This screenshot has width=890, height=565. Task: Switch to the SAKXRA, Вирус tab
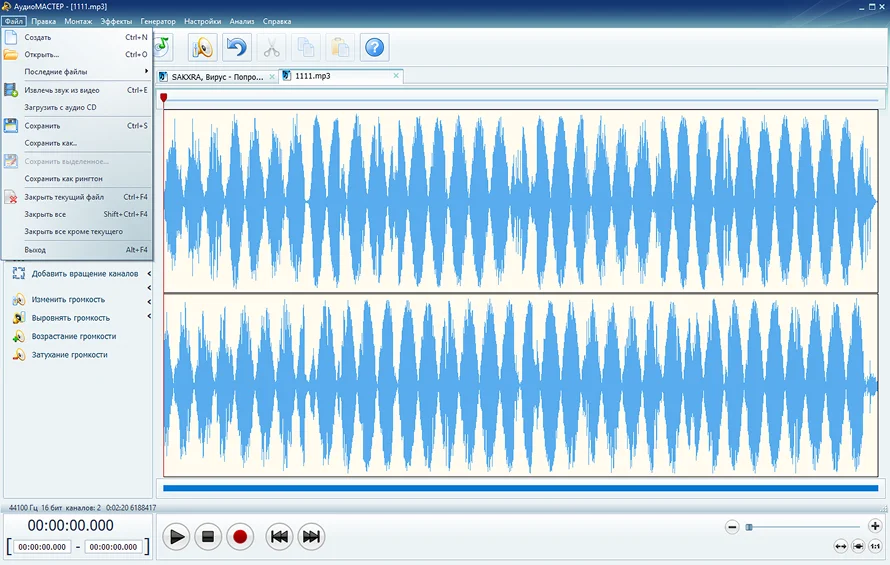click(x=217, y=76)
